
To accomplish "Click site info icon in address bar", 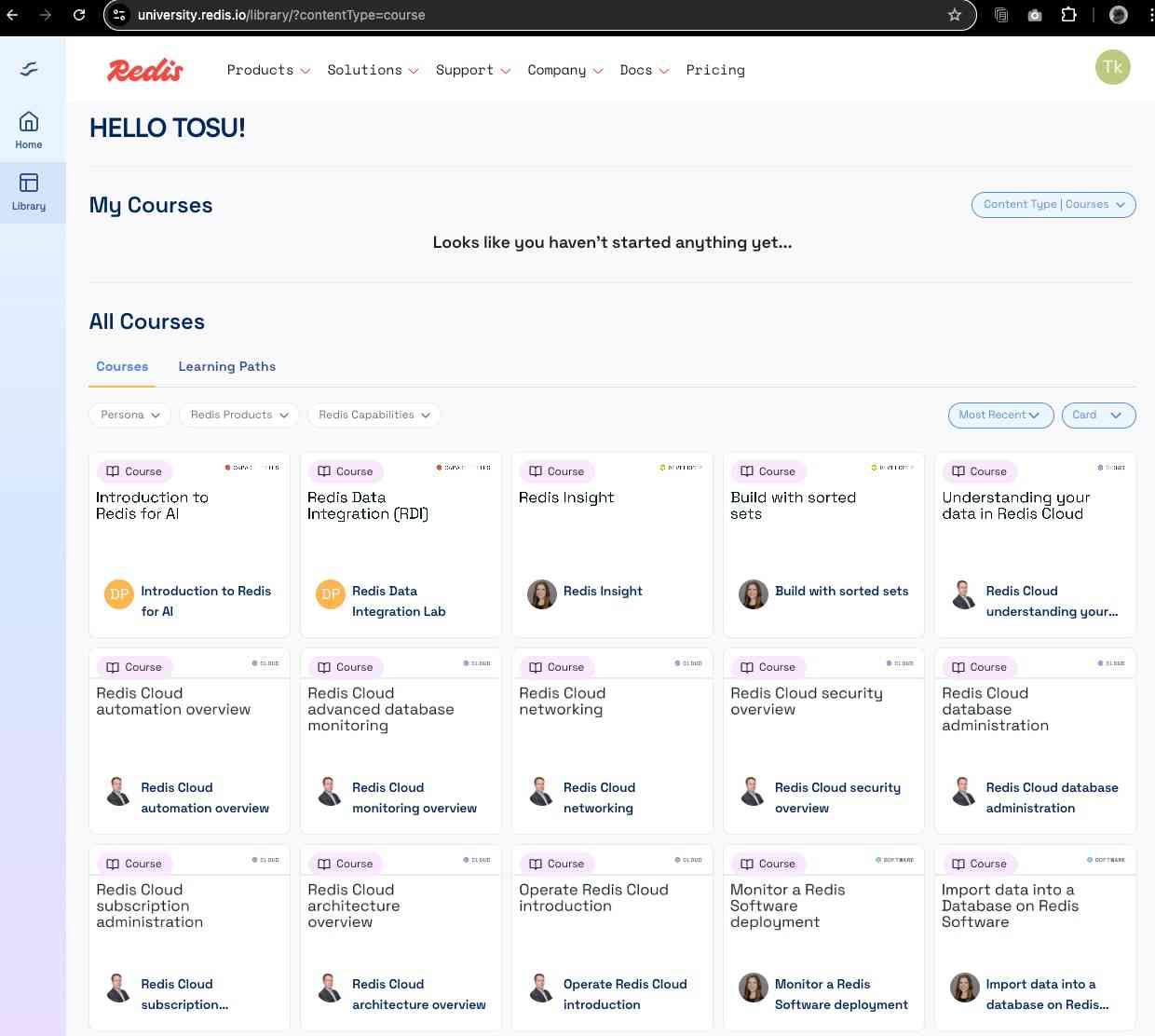I will pyautogui.click(x=118, y=15).
